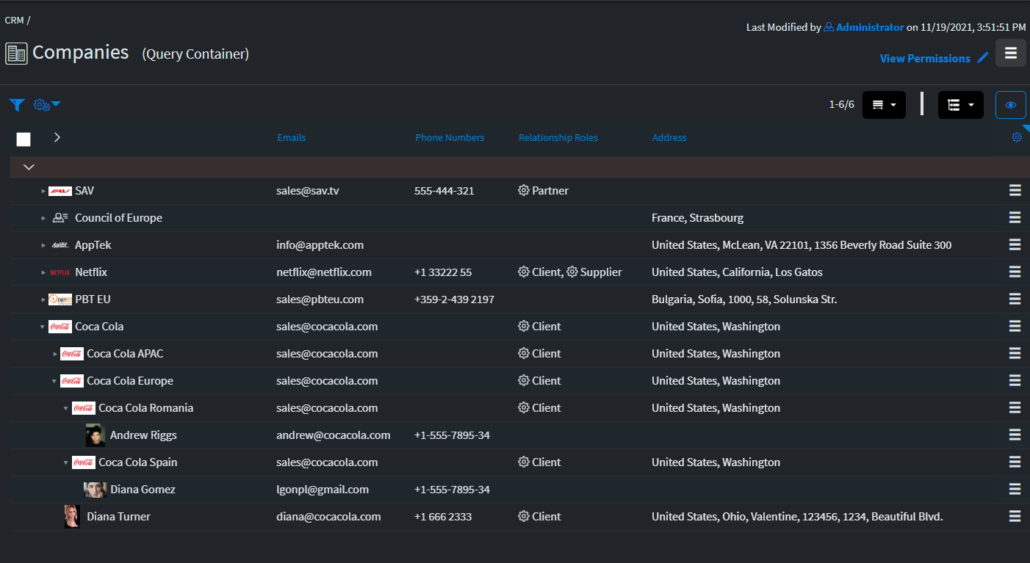Open row menu for Andrew Riggs
The image size is (1030, 563).
click(1015, 435)
